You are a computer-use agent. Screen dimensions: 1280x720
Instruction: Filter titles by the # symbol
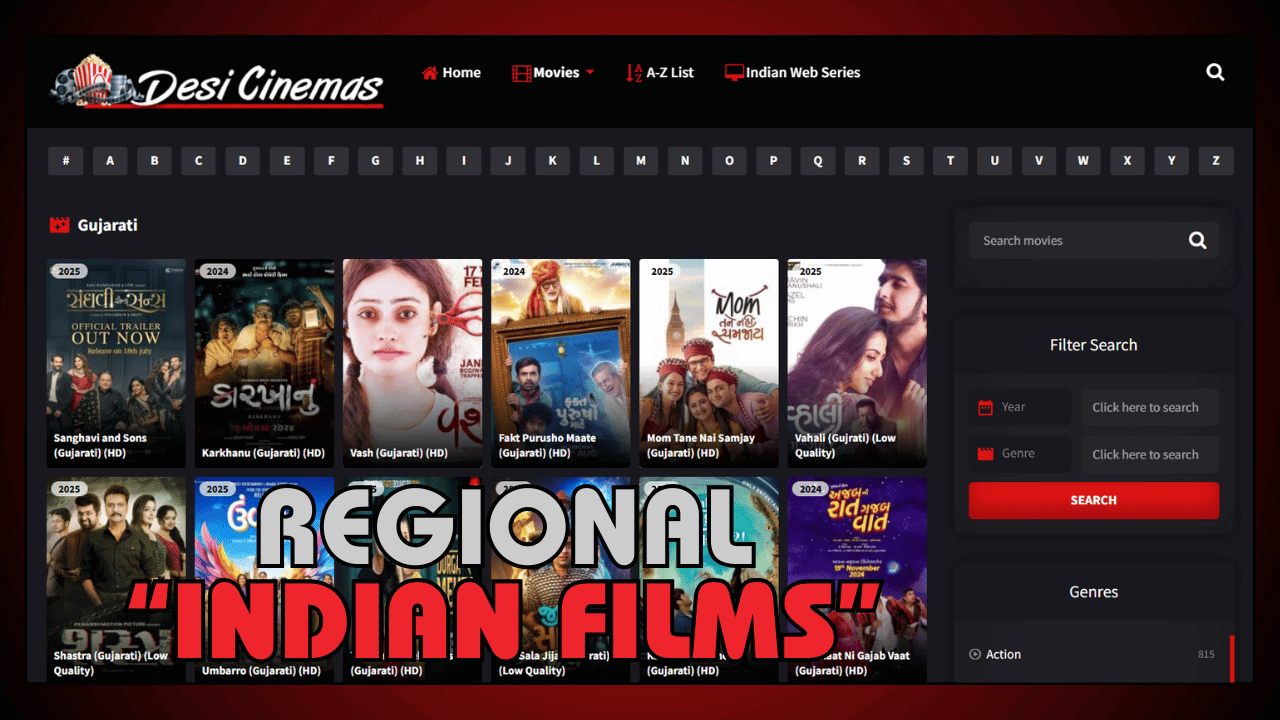click(66, 161)
